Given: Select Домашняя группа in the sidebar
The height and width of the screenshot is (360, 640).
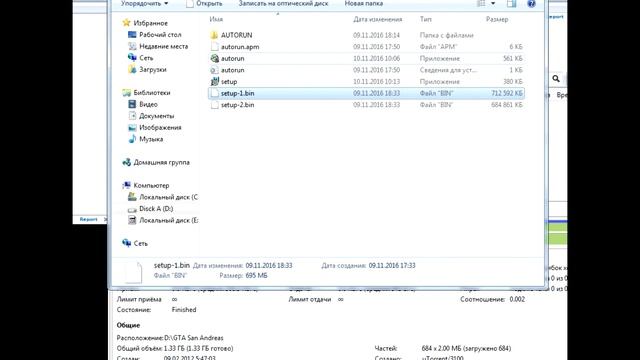Looking at the screenshot, I should [x=162, y=162].
